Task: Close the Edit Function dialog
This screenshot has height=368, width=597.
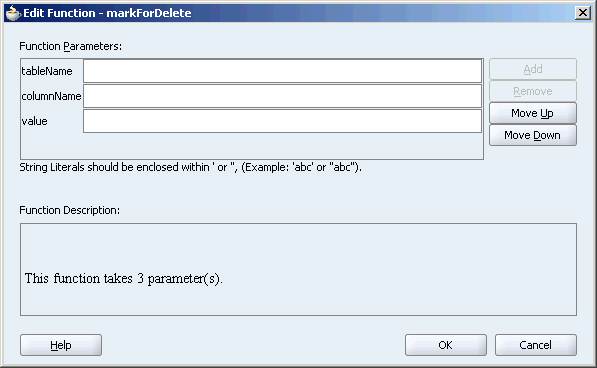Action: point(583,13)
